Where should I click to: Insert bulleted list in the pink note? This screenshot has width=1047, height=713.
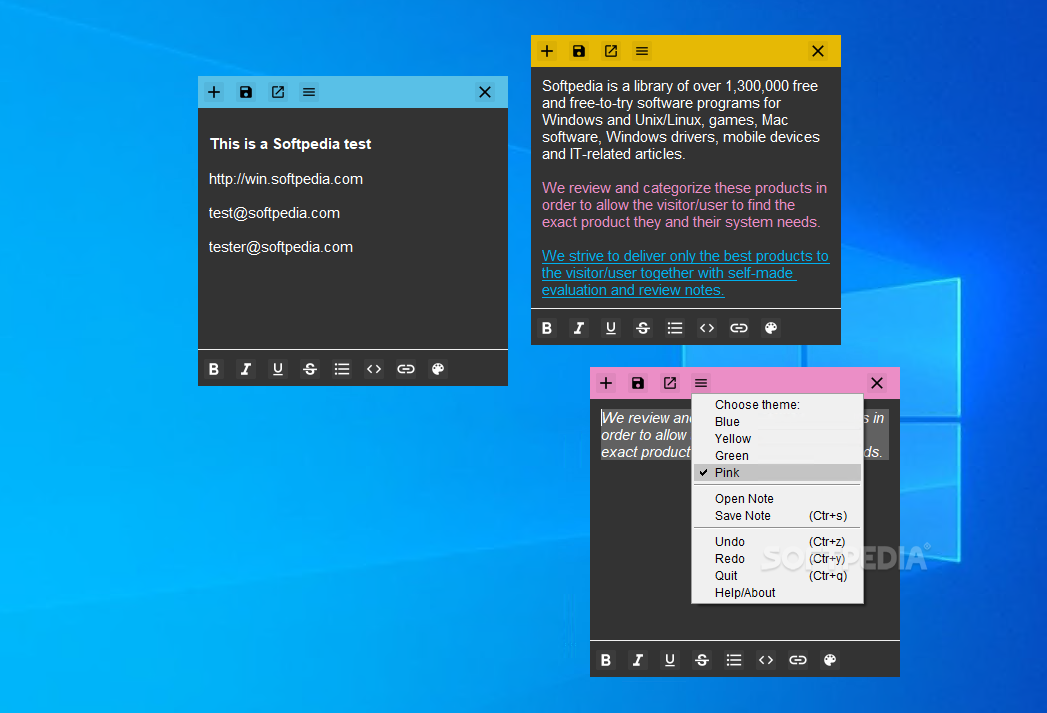pos(734,660)
